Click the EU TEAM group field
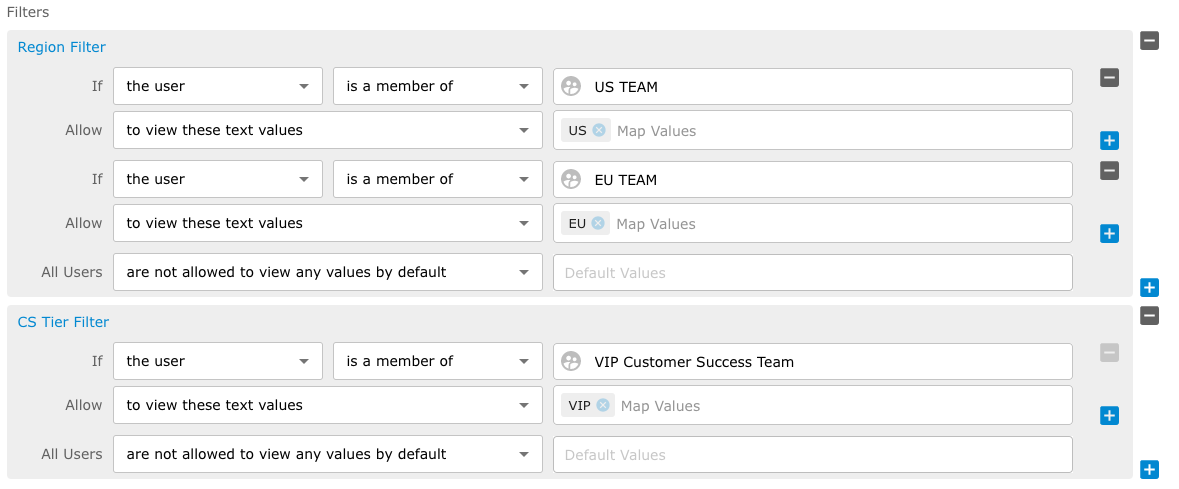Viewport: 1179px width, 489px height. pyautogui.click(x=813, y=180)
